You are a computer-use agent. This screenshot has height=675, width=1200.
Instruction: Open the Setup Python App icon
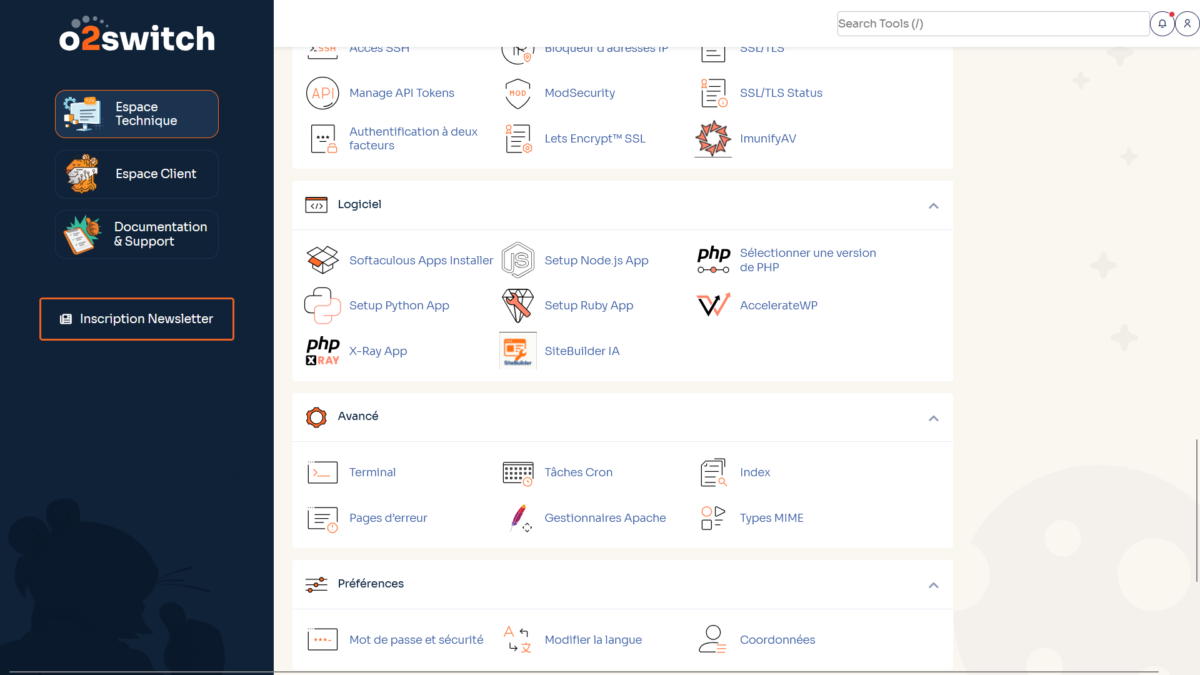click(x=322, y=306)
